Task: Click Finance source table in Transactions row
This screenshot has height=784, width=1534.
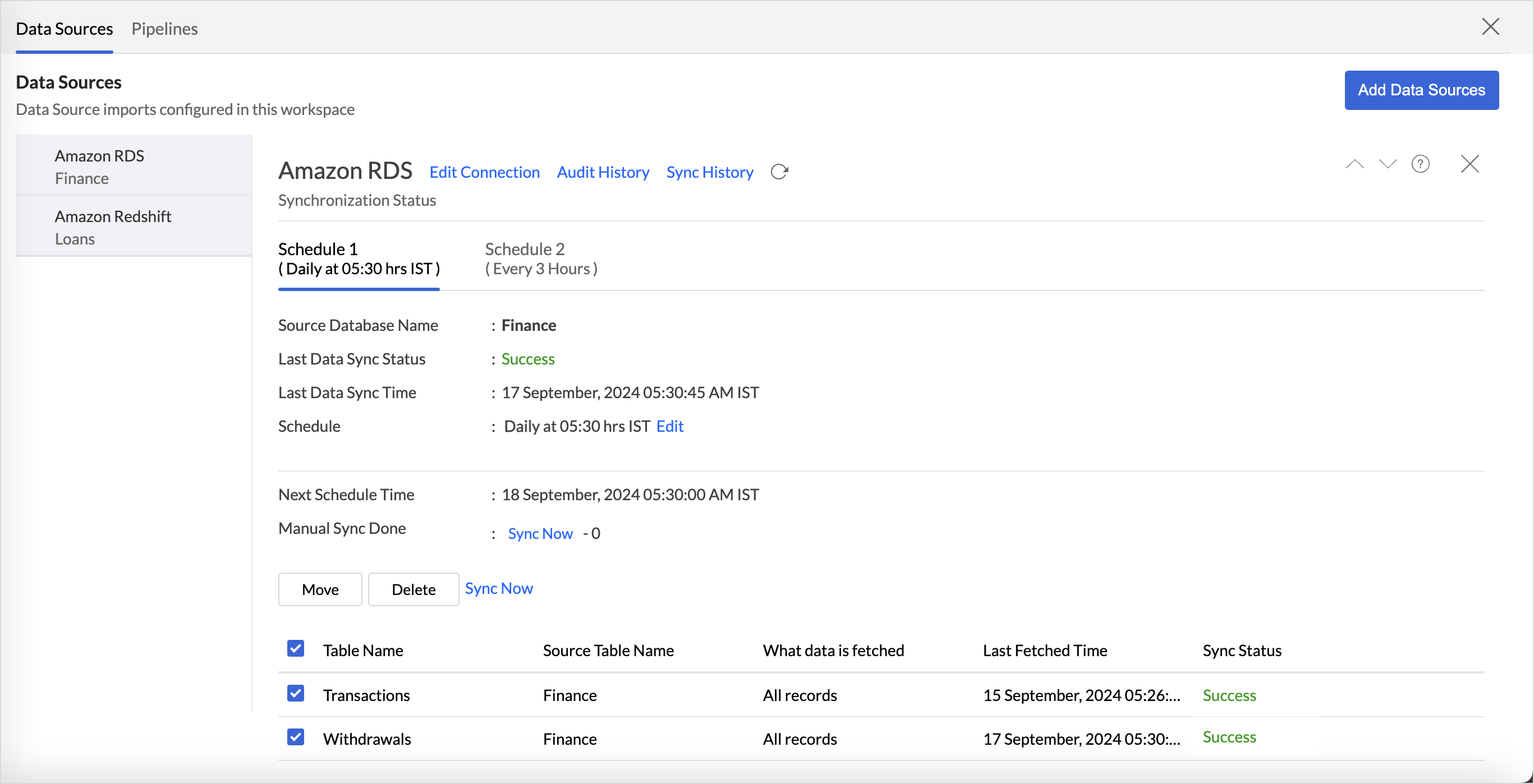Action: (x=569, y=695)
